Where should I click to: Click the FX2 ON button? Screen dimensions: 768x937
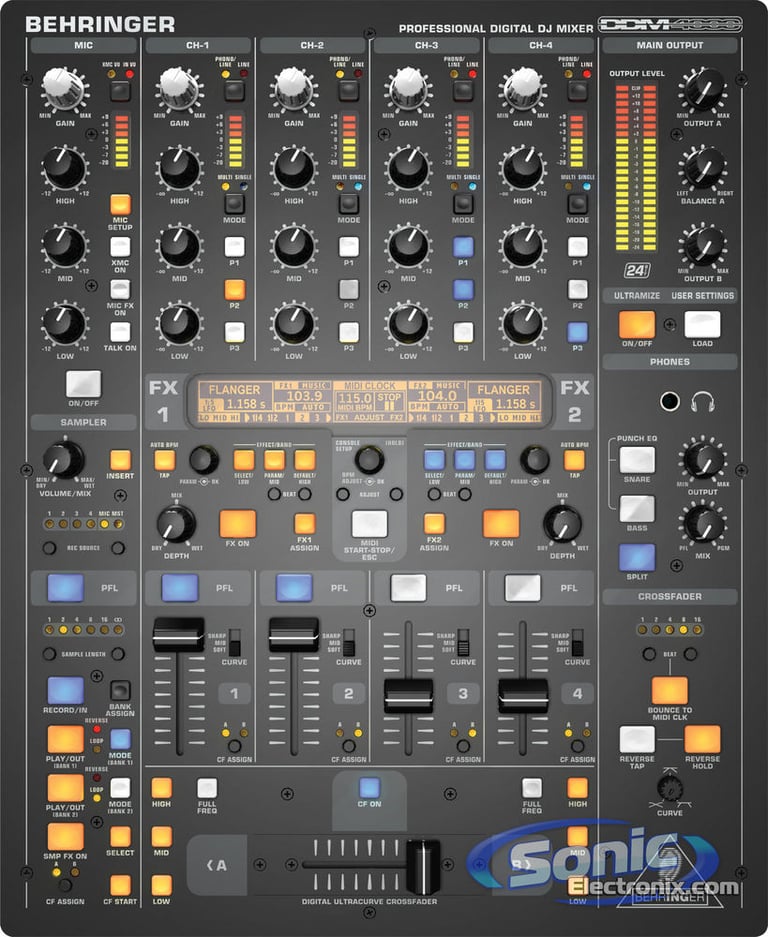pos(501,524)
